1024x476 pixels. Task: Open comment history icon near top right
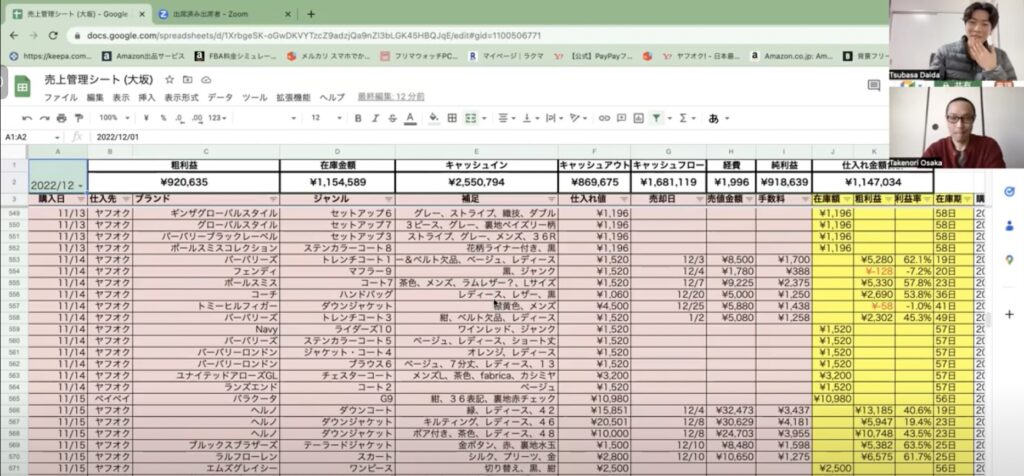873,85
